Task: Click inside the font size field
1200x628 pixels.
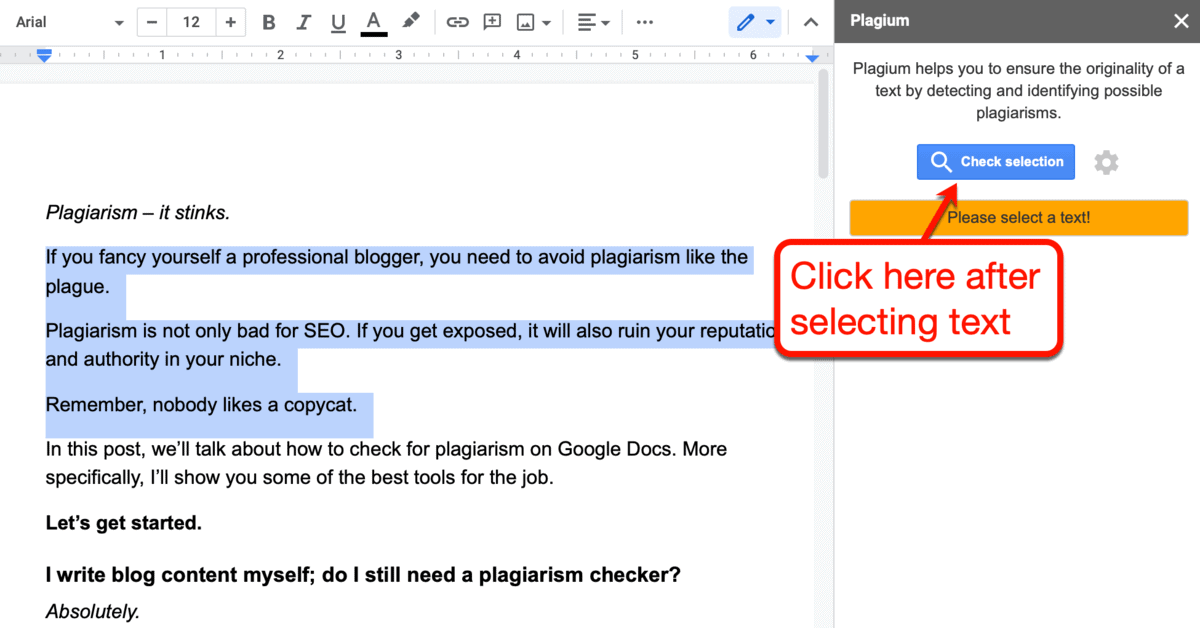Action: tap(190, 21)
